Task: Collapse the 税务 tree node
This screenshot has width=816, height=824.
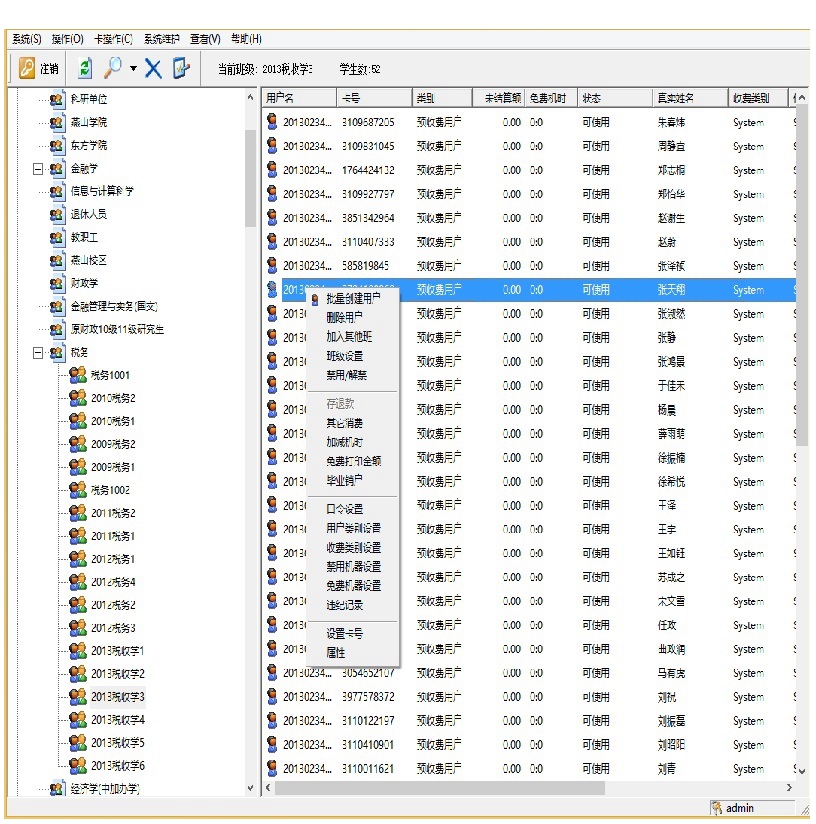Action: pyautogui.click(x=38, y=353)
